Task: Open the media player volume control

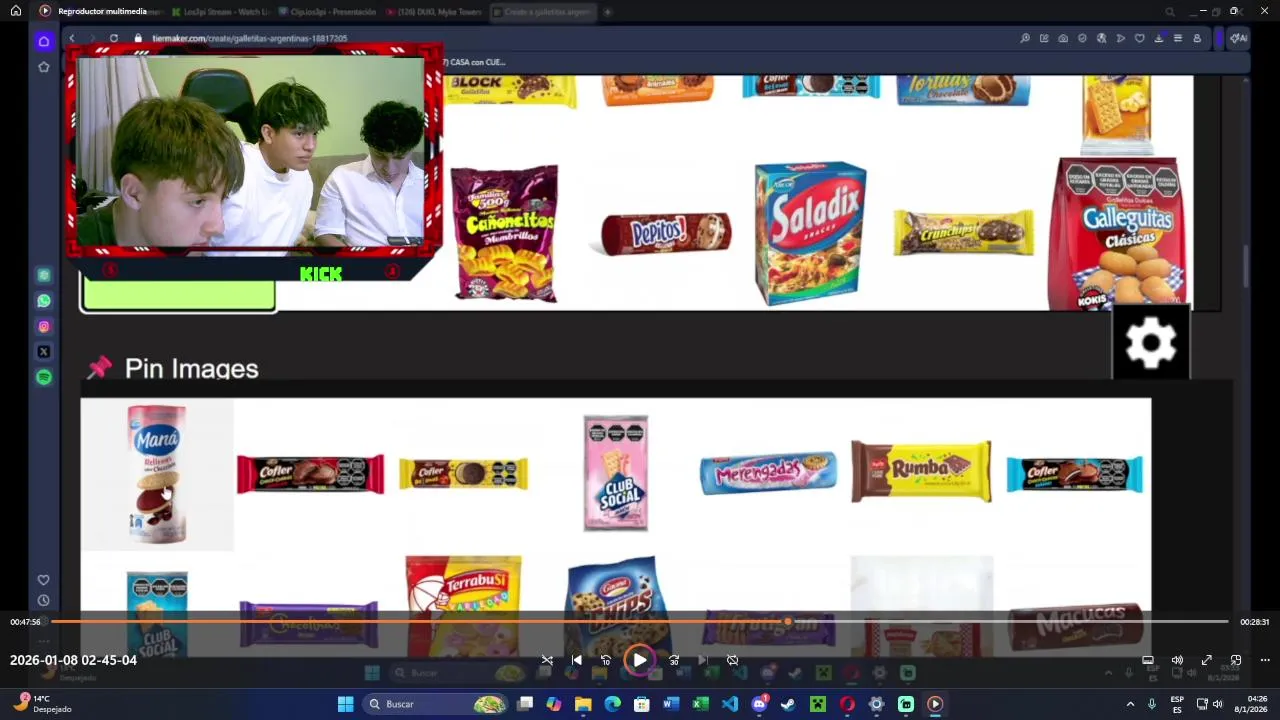Action: (x=1177, y=660)
